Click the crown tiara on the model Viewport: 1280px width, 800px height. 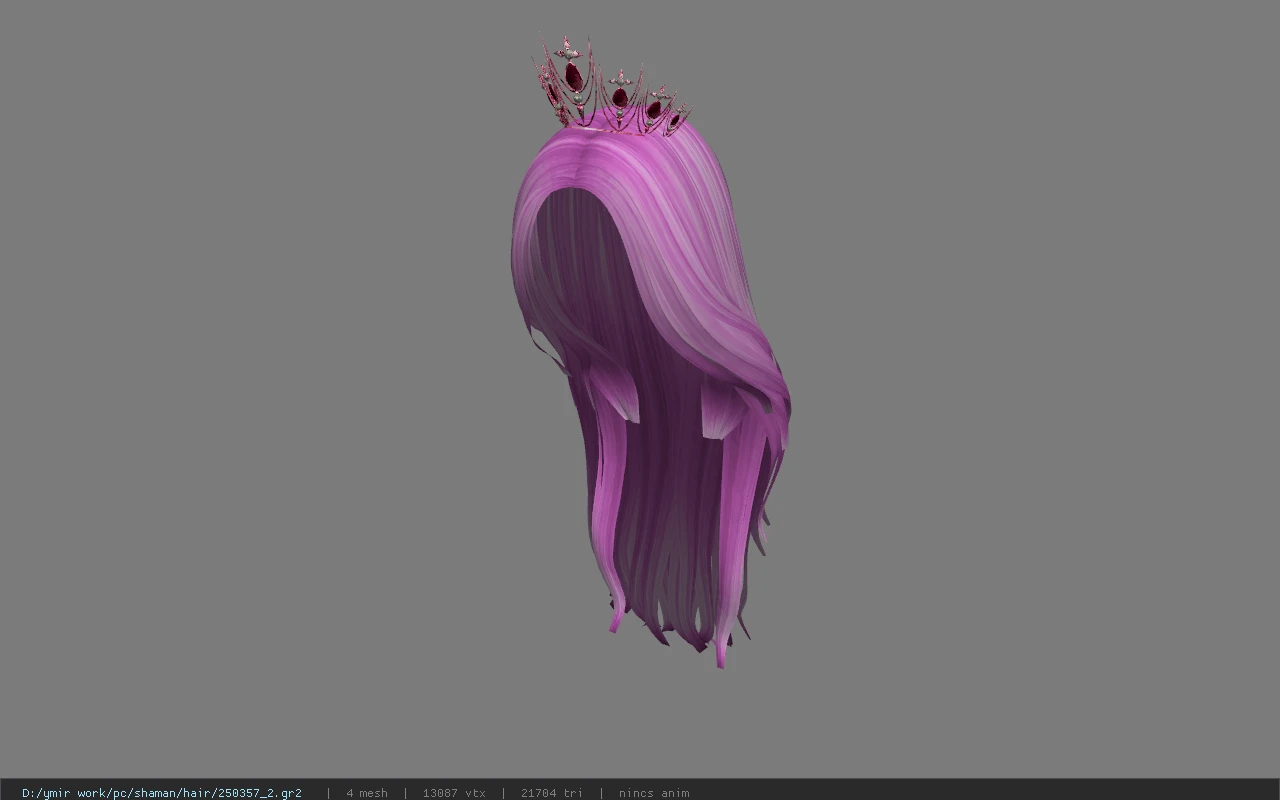(610, 88)
